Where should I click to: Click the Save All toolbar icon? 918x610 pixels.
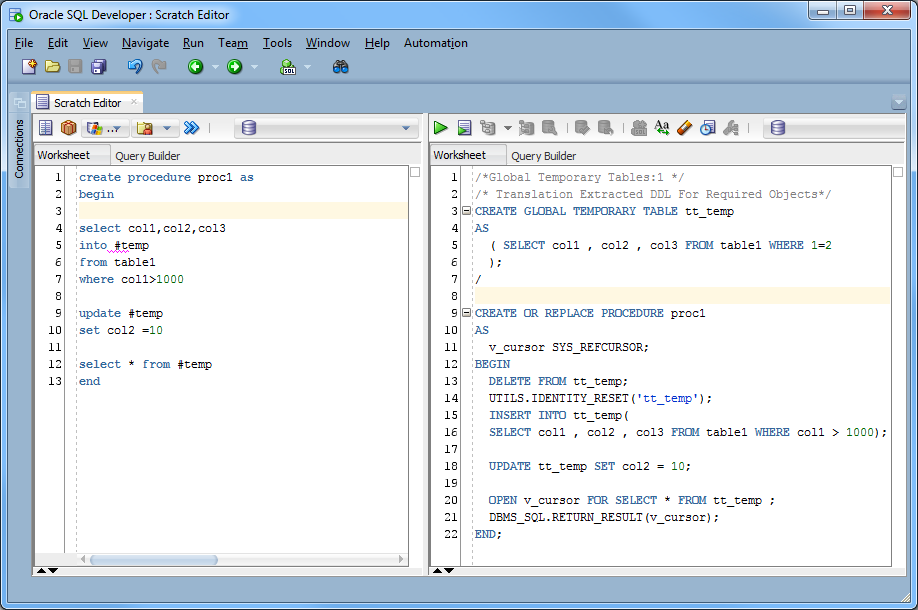point(98,66)
